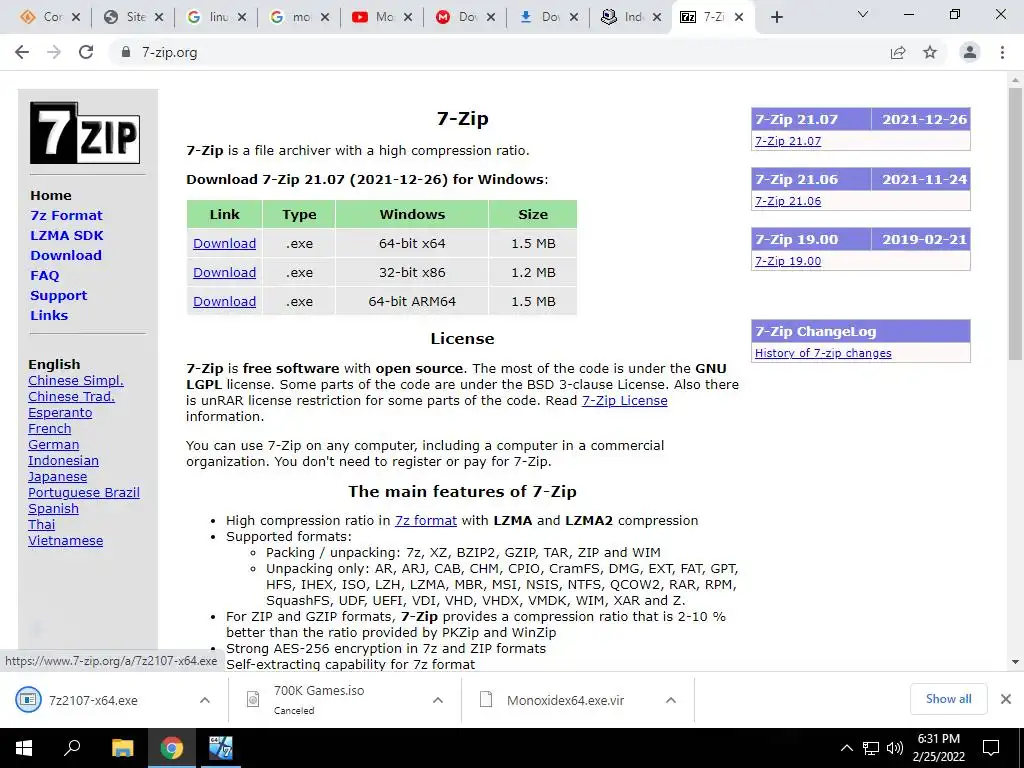The height and width of the screenshot is (768, 1024).
Task: Switch language to Japanese
Action: coord(57,476)
